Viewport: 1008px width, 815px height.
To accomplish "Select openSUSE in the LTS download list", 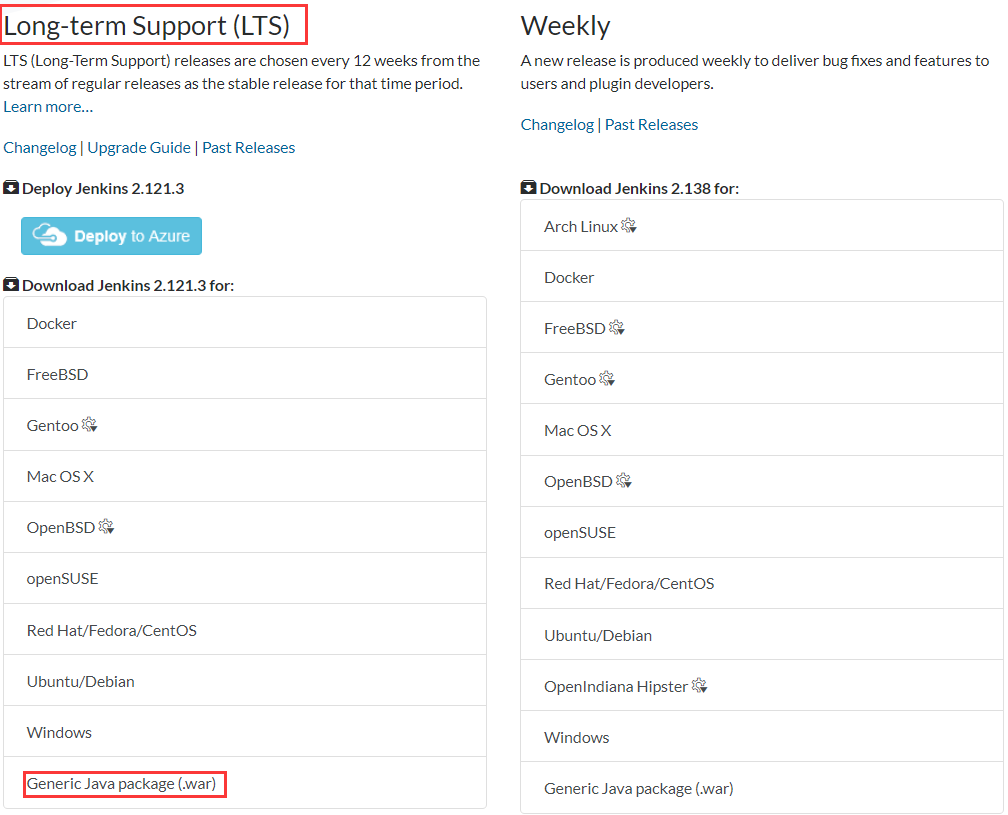I will 244,578.
